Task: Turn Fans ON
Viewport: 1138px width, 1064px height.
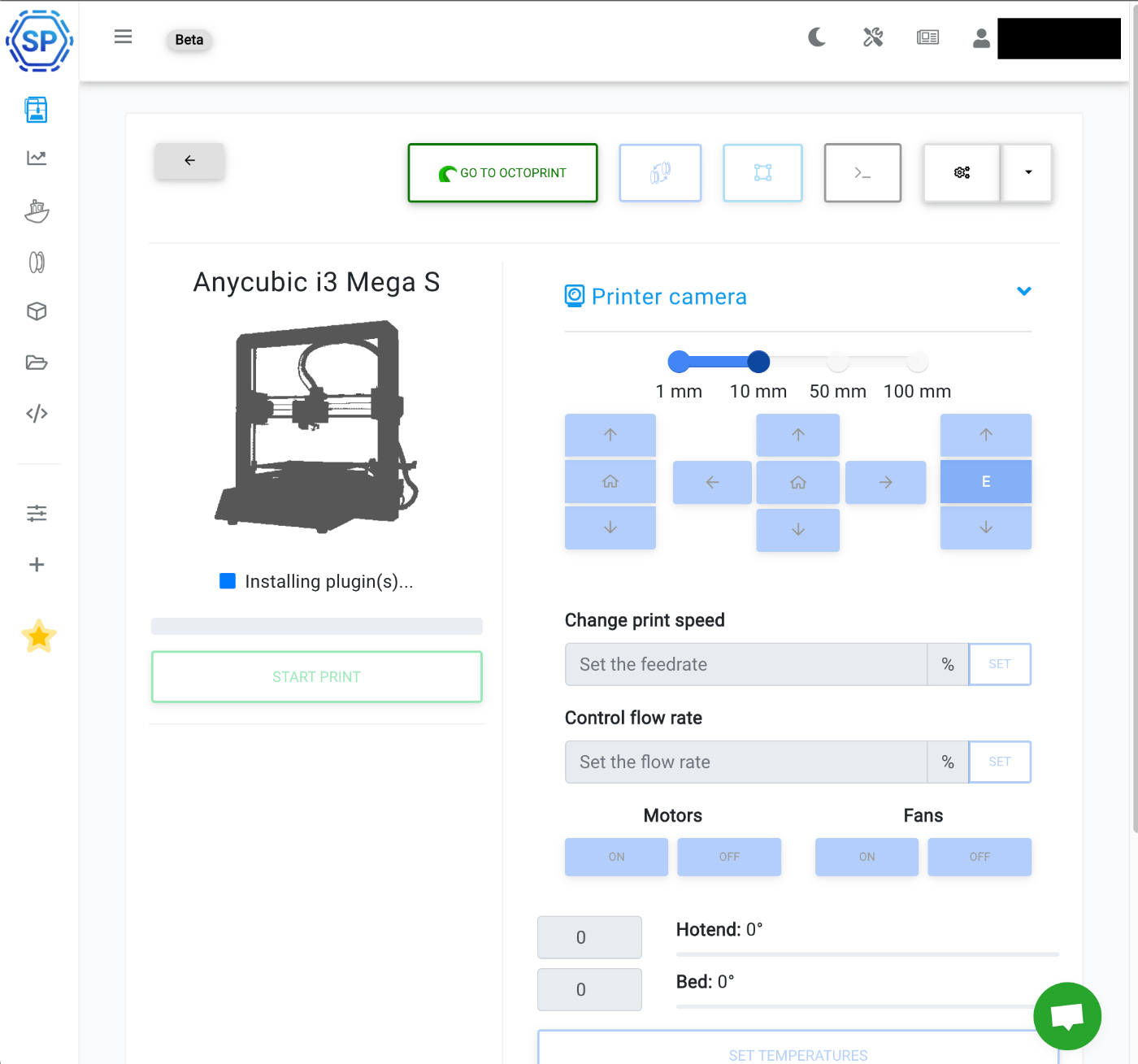Action: coord(867,857)
